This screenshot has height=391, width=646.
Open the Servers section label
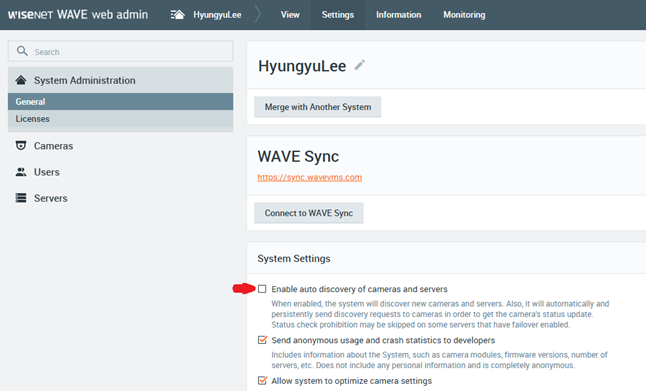point(51,198)
